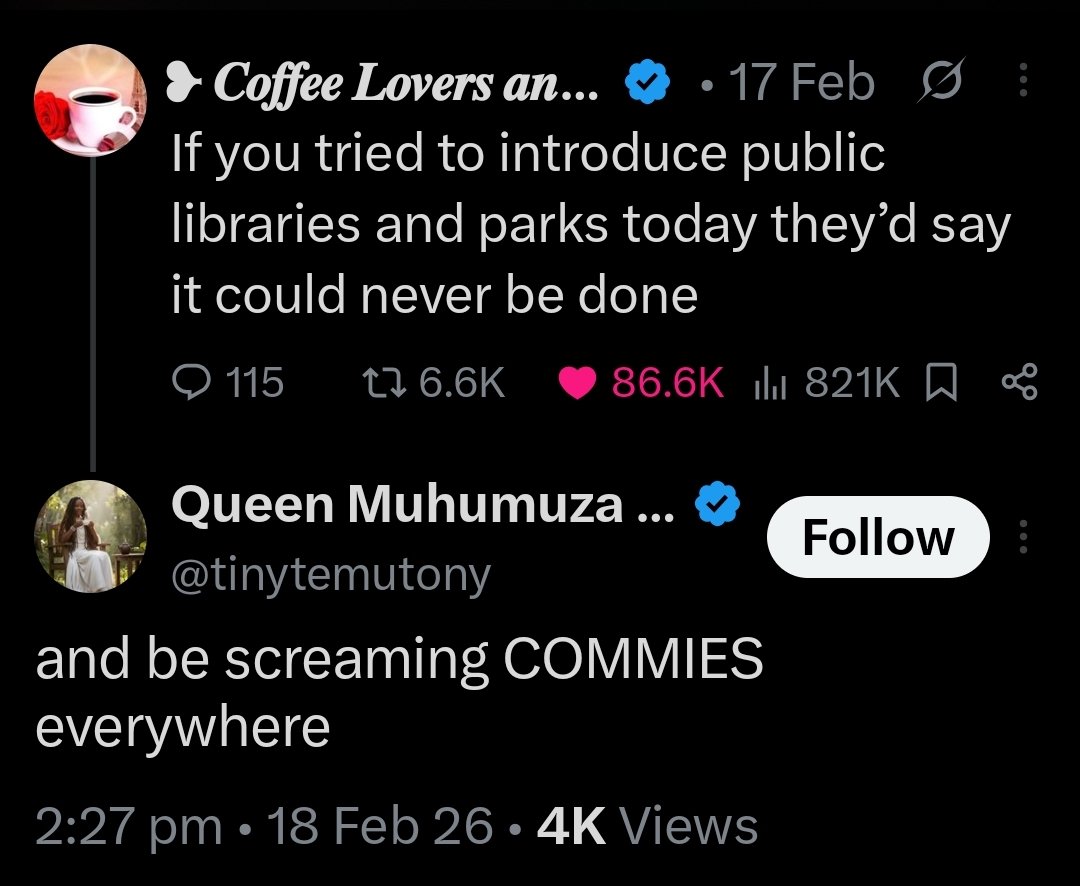Bookmark the Coffee Lovers tweet
Screen dimensions: 1080x886
(941, 383)
